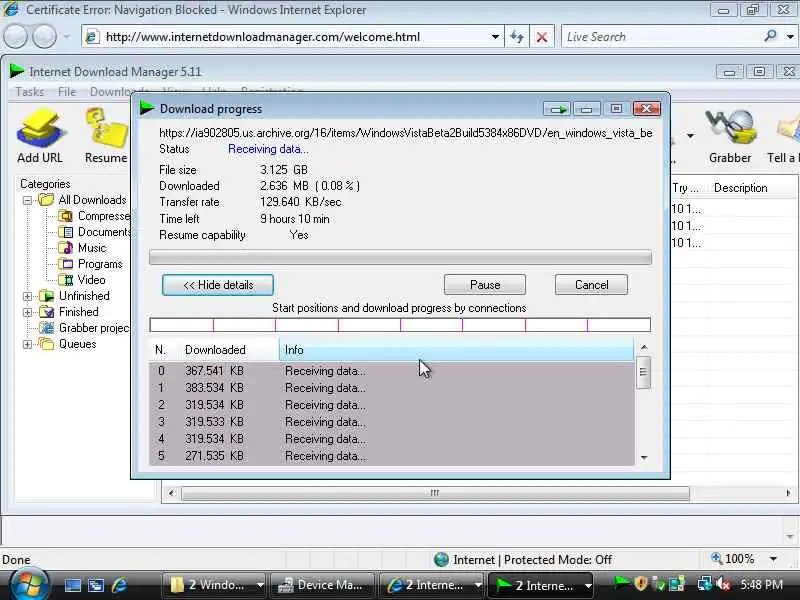Click the horizontal scrollbar left arrow
The width and height of the screenshot is (800, 600).
tap(171, 493)
